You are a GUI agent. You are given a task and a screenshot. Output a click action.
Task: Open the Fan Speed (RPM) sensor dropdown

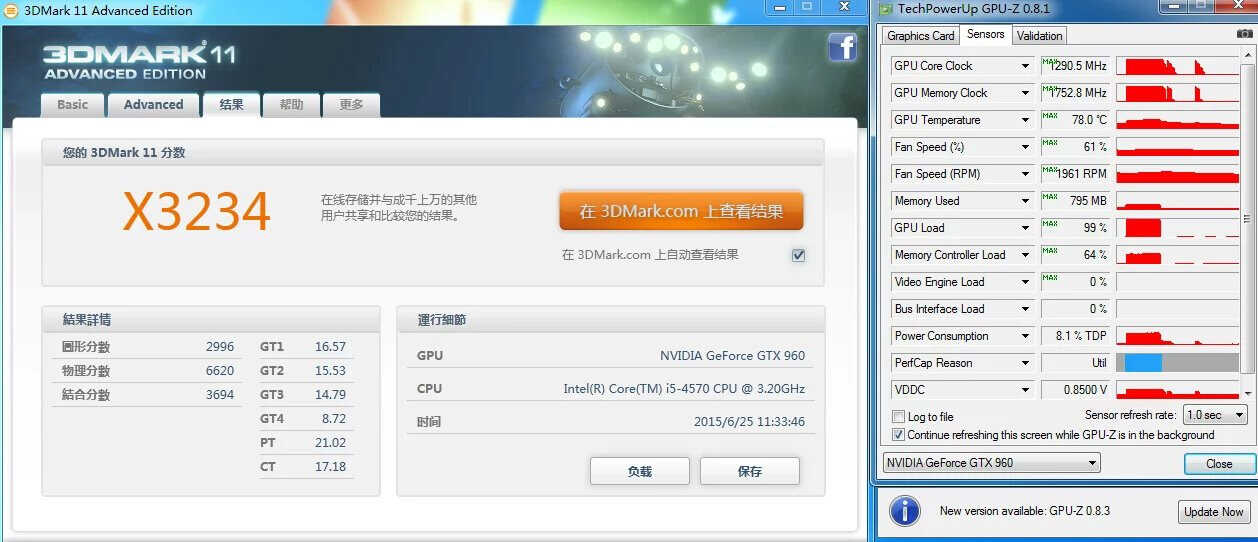(x=1025, y=174)
